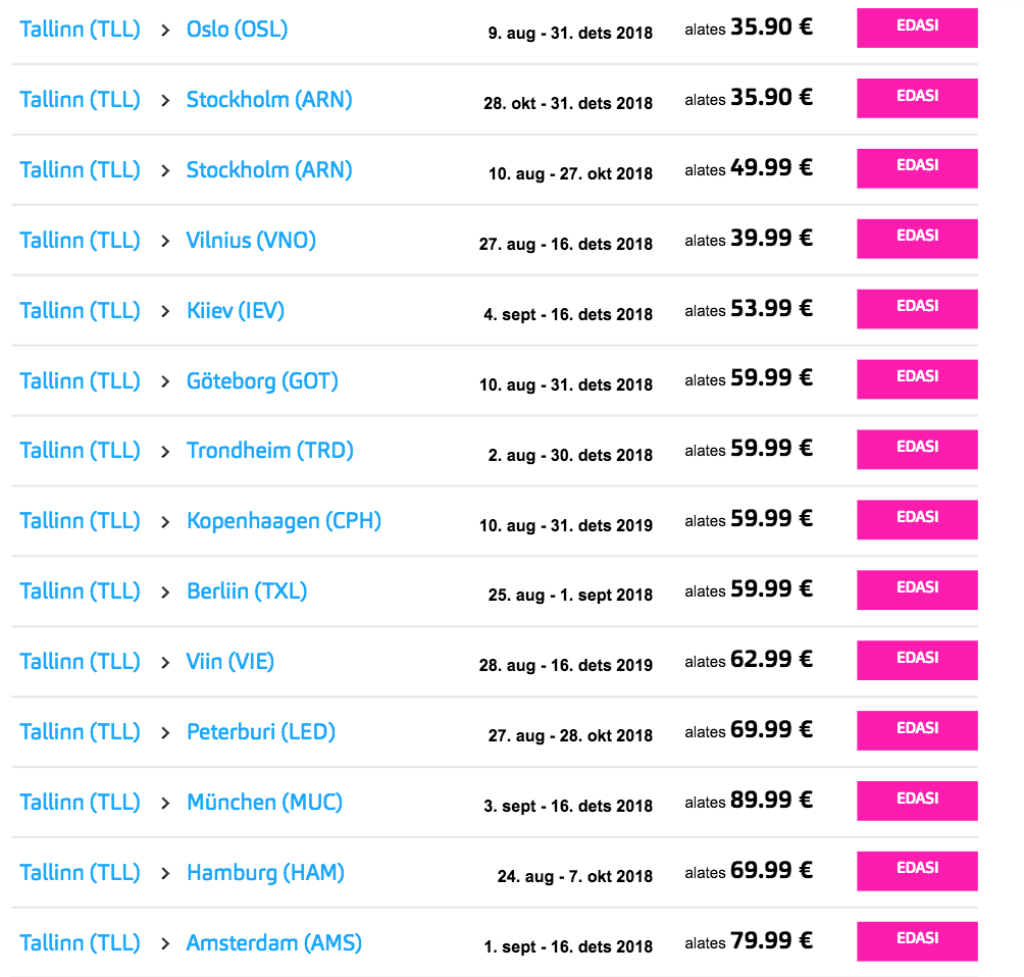
Task: Select the Amsterdam (AMS) destination link
Action: pyautogui.click(x=274, y=942)
